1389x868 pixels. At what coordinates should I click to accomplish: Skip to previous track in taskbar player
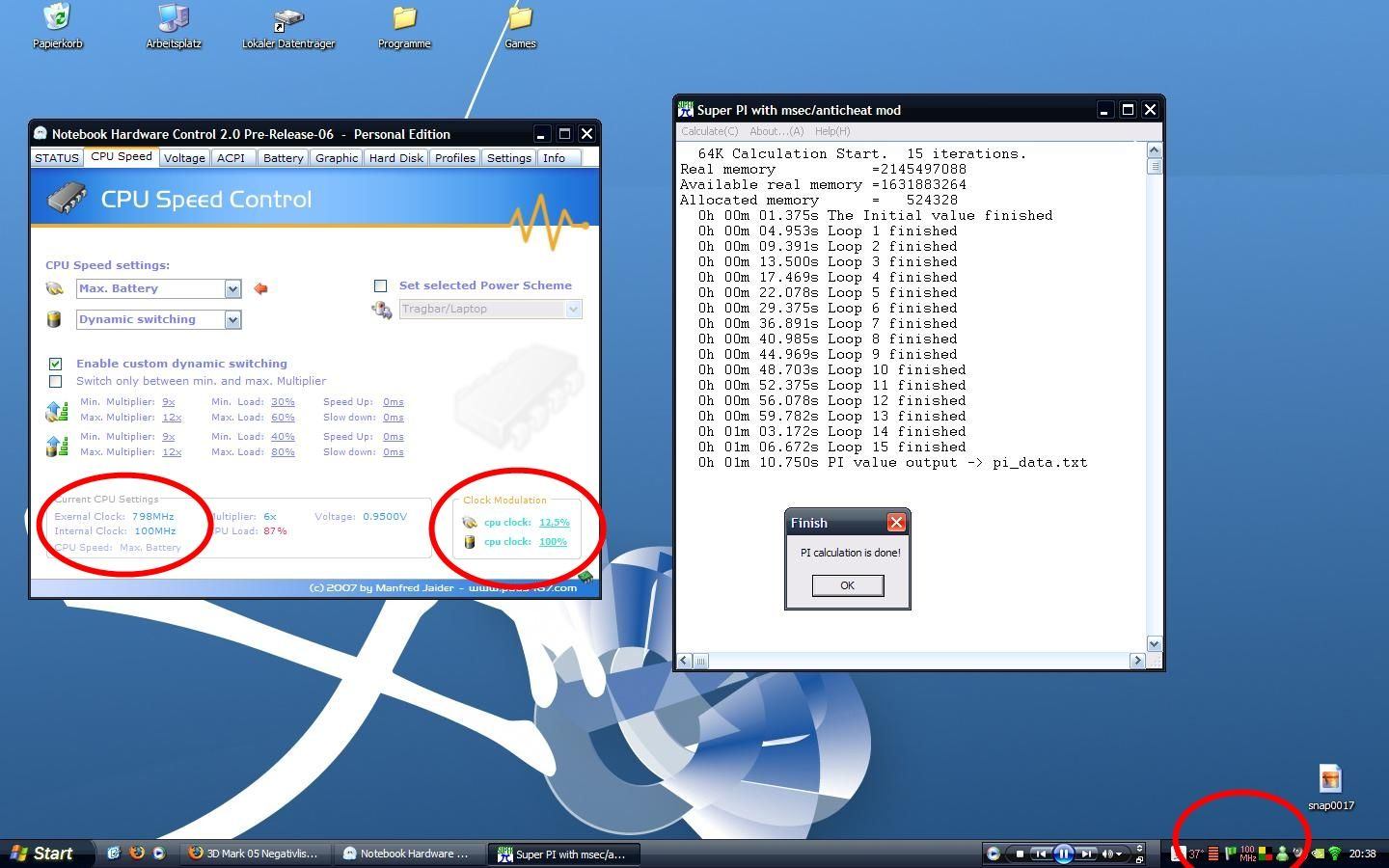(x=1041, y=854)
